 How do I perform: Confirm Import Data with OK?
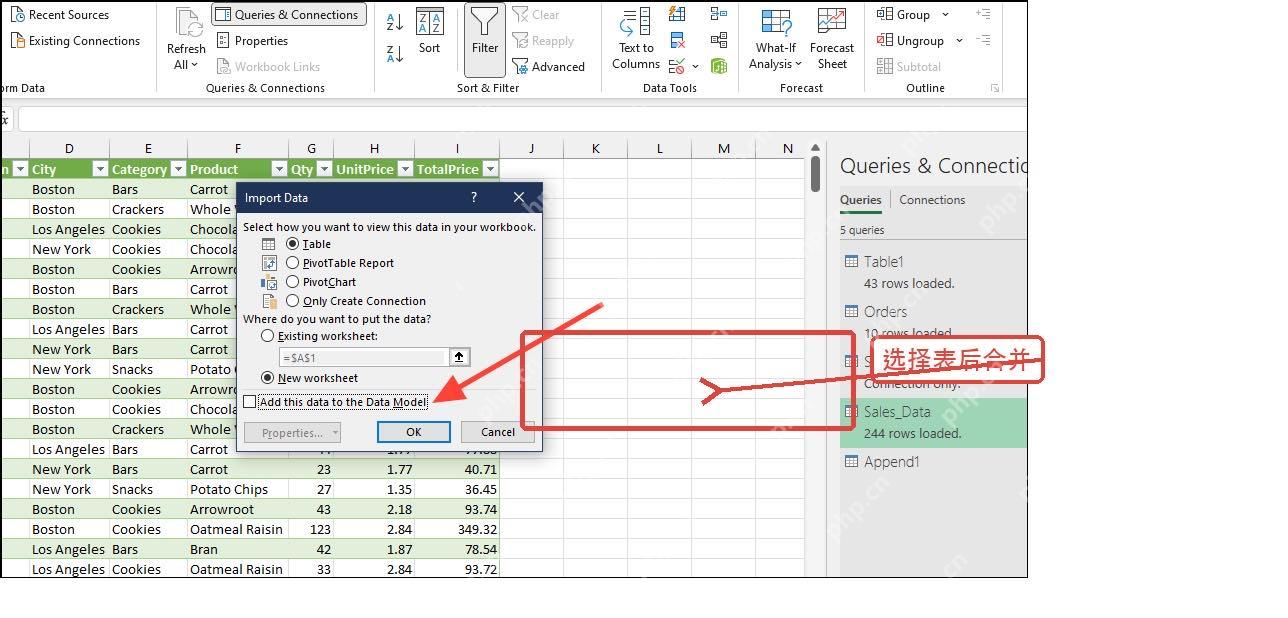click(x=414, y=432)
